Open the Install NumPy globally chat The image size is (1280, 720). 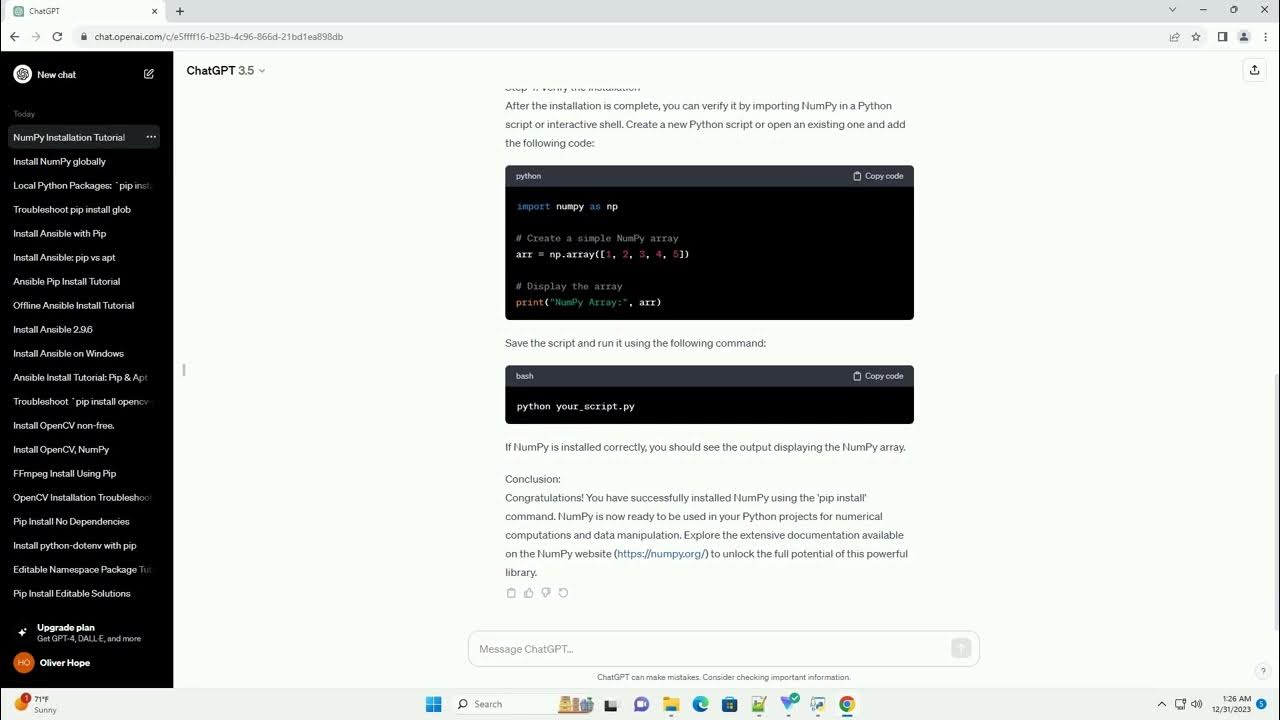[x=84, y=161]
